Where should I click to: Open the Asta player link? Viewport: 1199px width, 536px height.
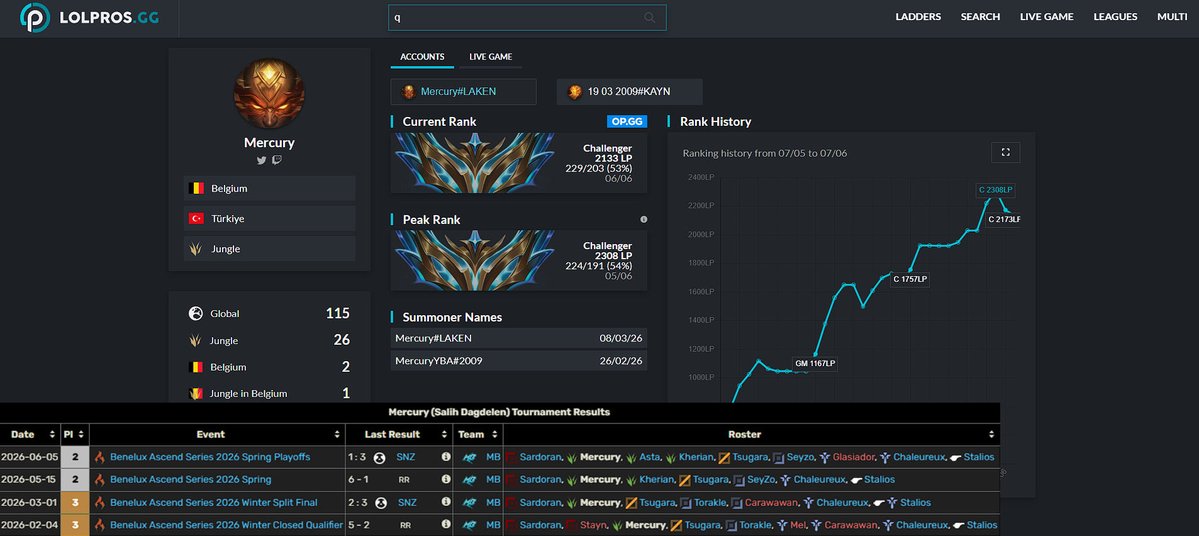[649, 457]
